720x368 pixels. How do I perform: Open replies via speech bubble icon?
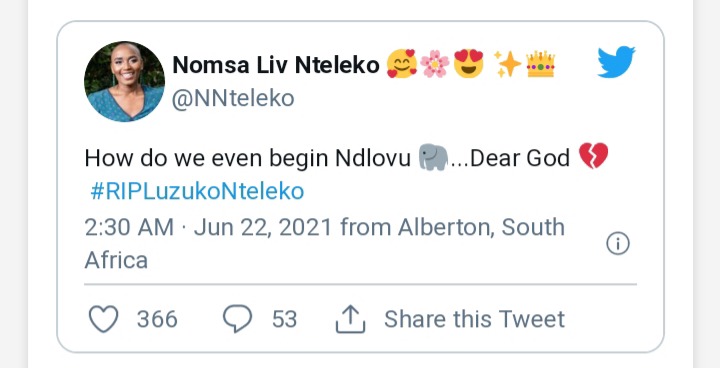[x=237, y=318]
